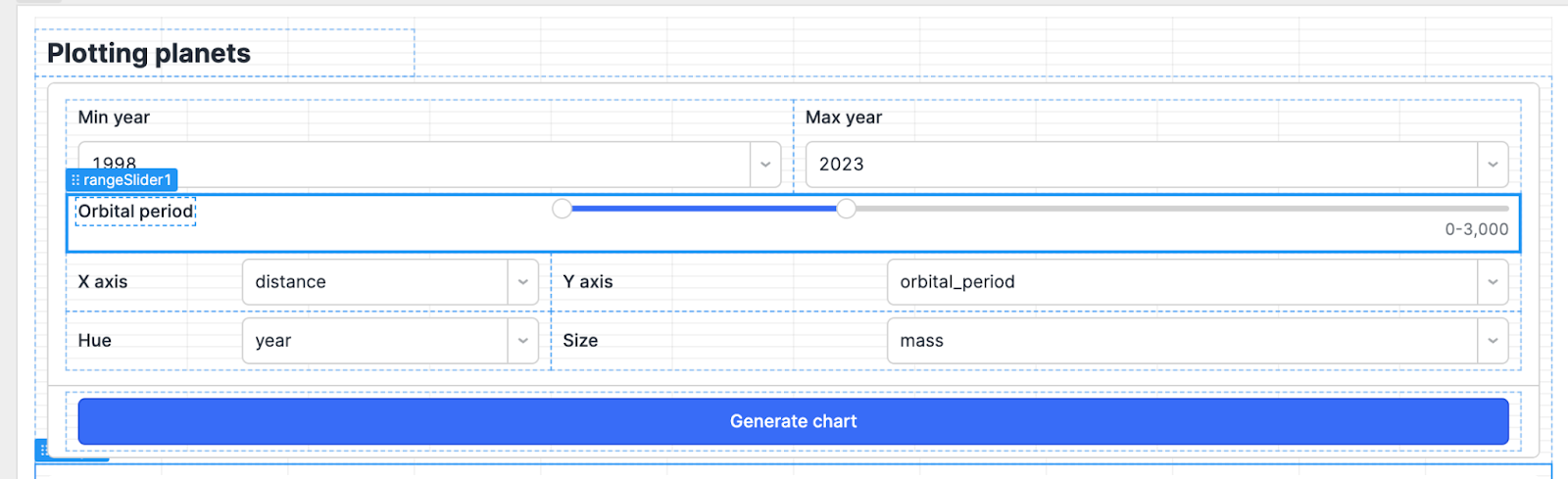The image size is (1568, 479).
Task: Click the left handle of Orbital period slider
Action: [x=562, y=209]
